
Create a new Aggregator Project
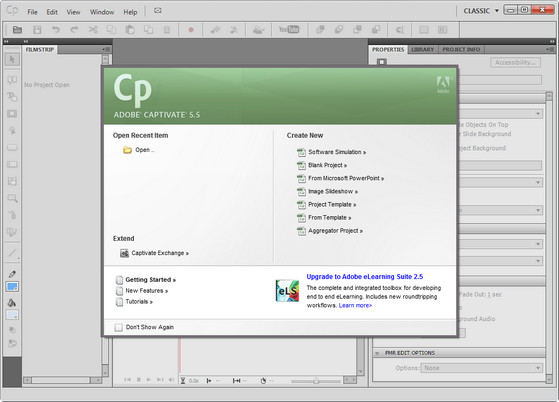tap(335, 231)
